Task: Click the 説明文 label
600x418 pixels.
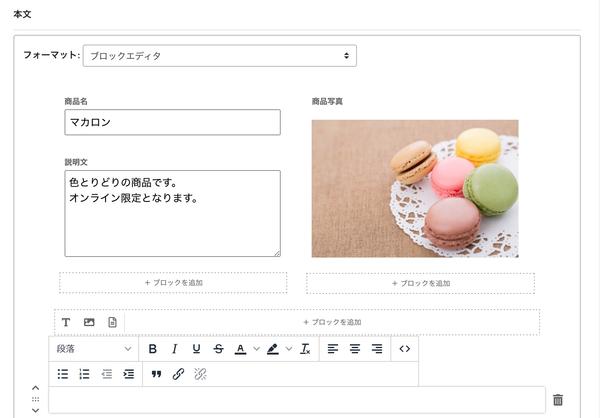Action: pyautogui.click(x=76, y=162)
